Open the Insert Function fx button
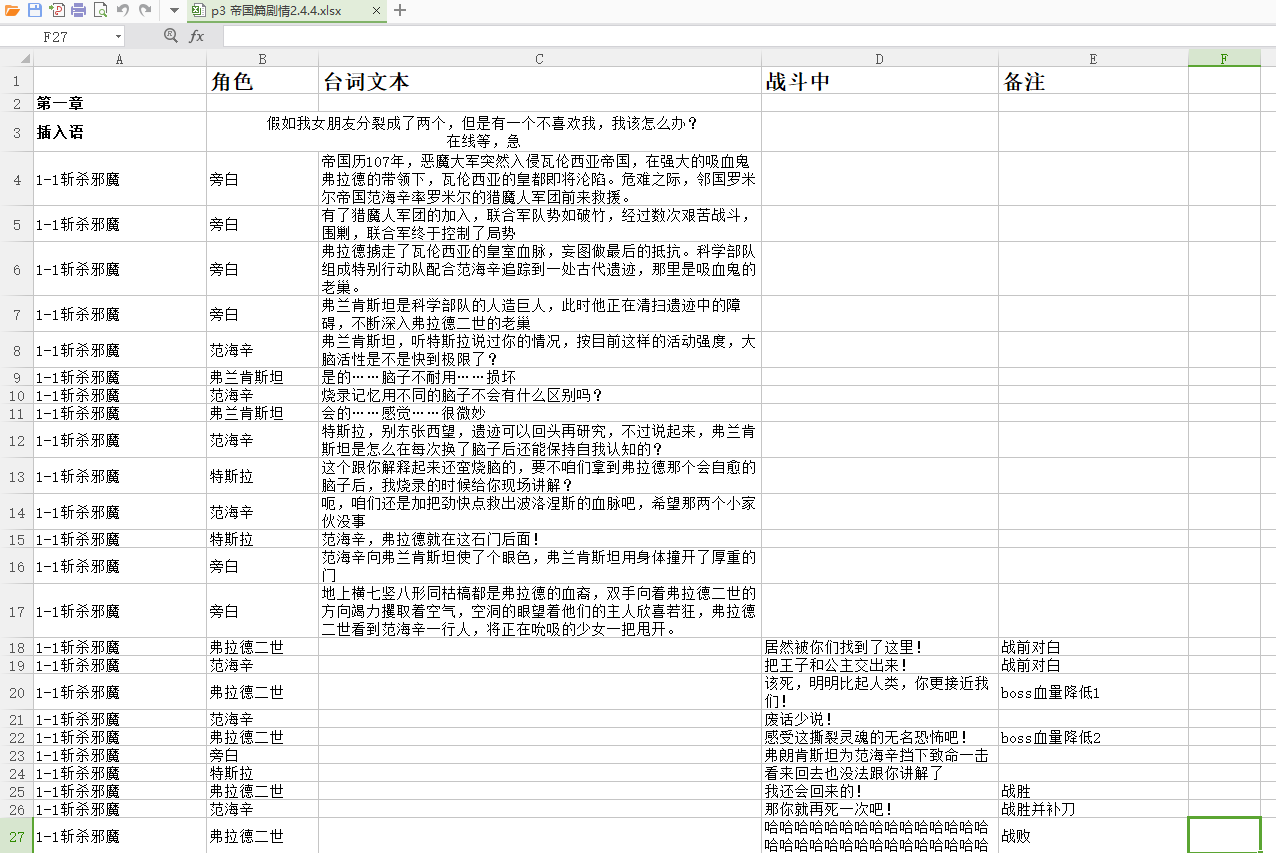 click(x=197, y=36)
